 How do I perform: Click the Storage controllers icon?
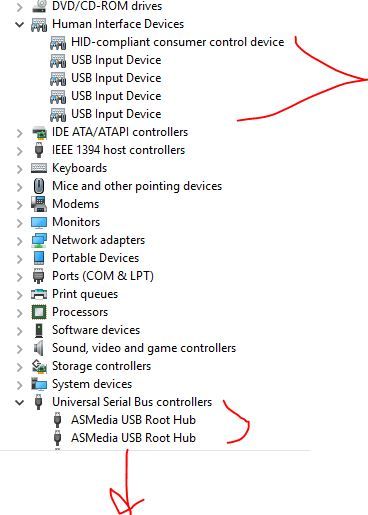[39, 366]
